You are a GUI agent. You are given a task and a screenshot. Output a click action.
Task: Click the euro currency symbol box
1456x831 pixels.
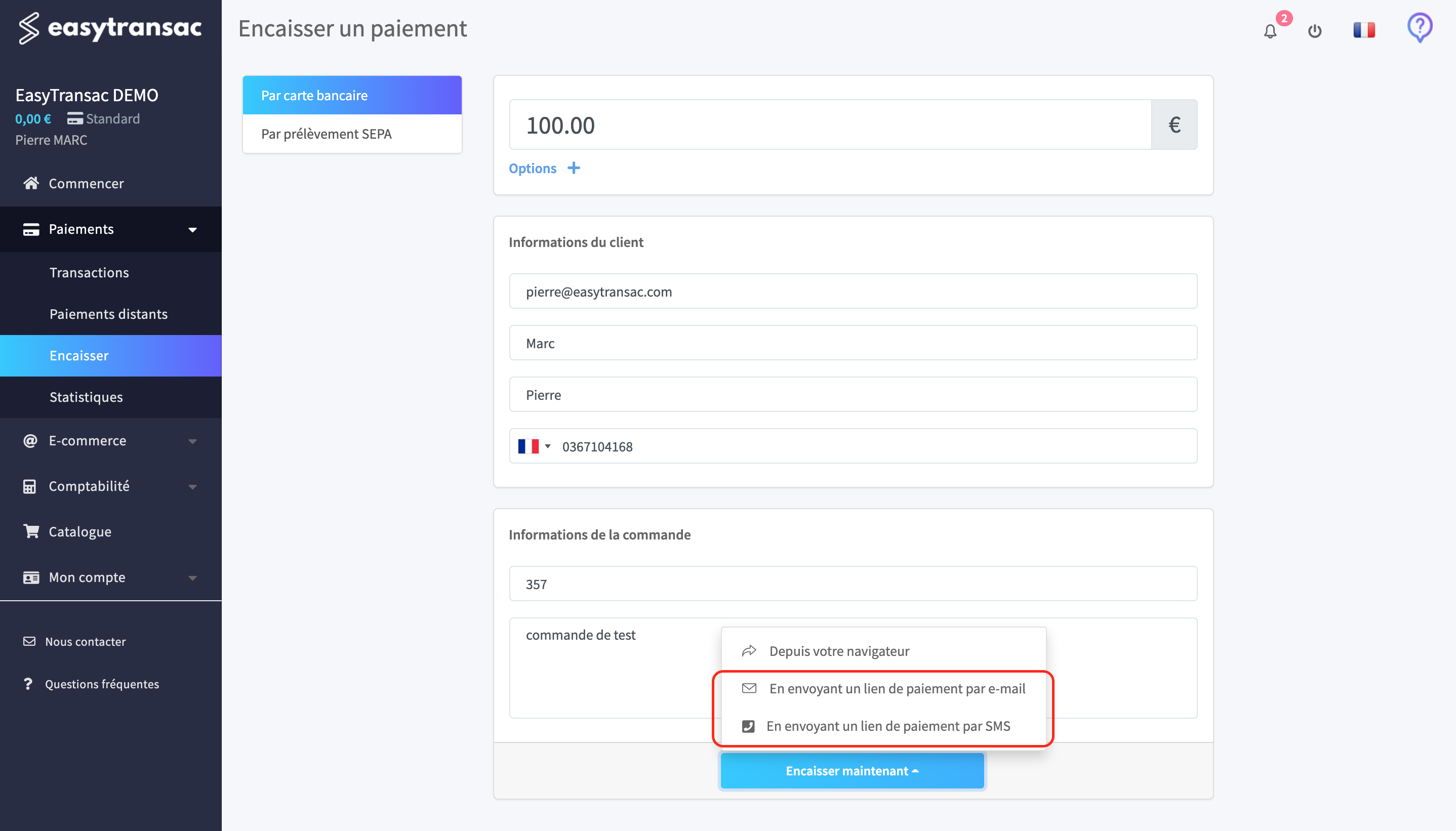1174,124
